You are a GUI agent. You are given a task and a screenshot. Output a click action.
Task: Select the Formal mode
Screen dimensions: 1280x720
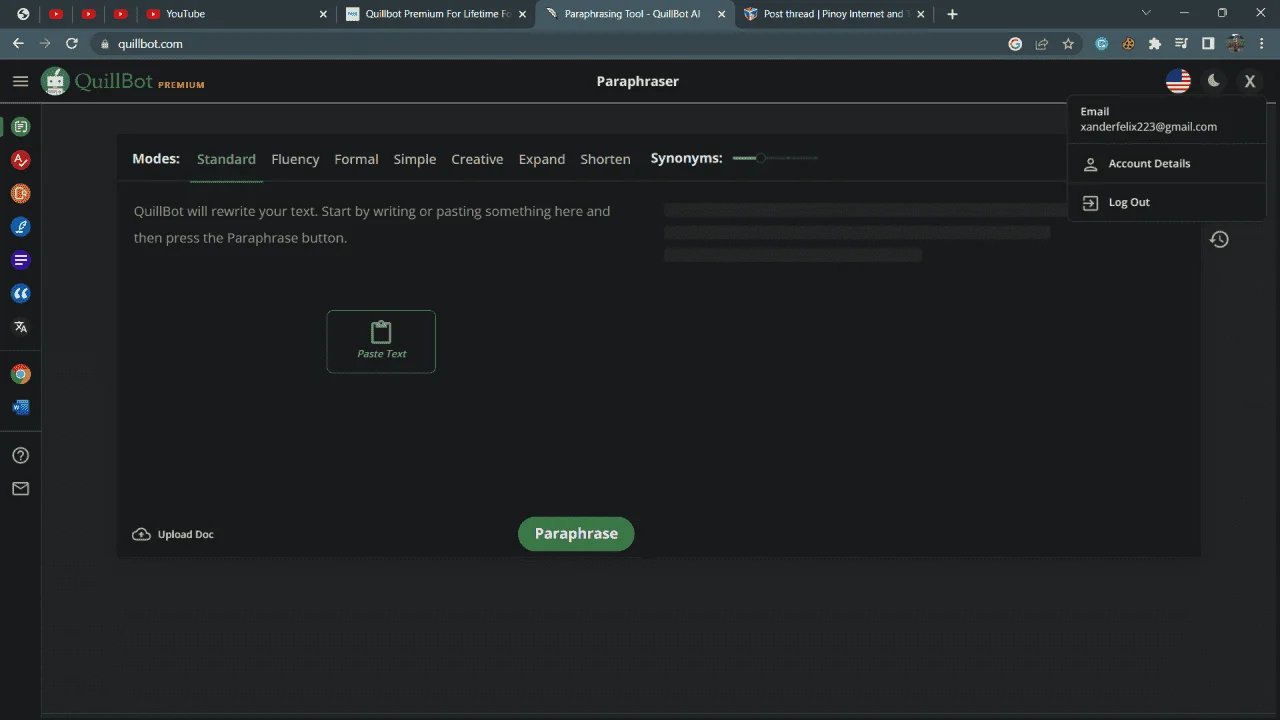pyautogui.click(x=356, y=159)
